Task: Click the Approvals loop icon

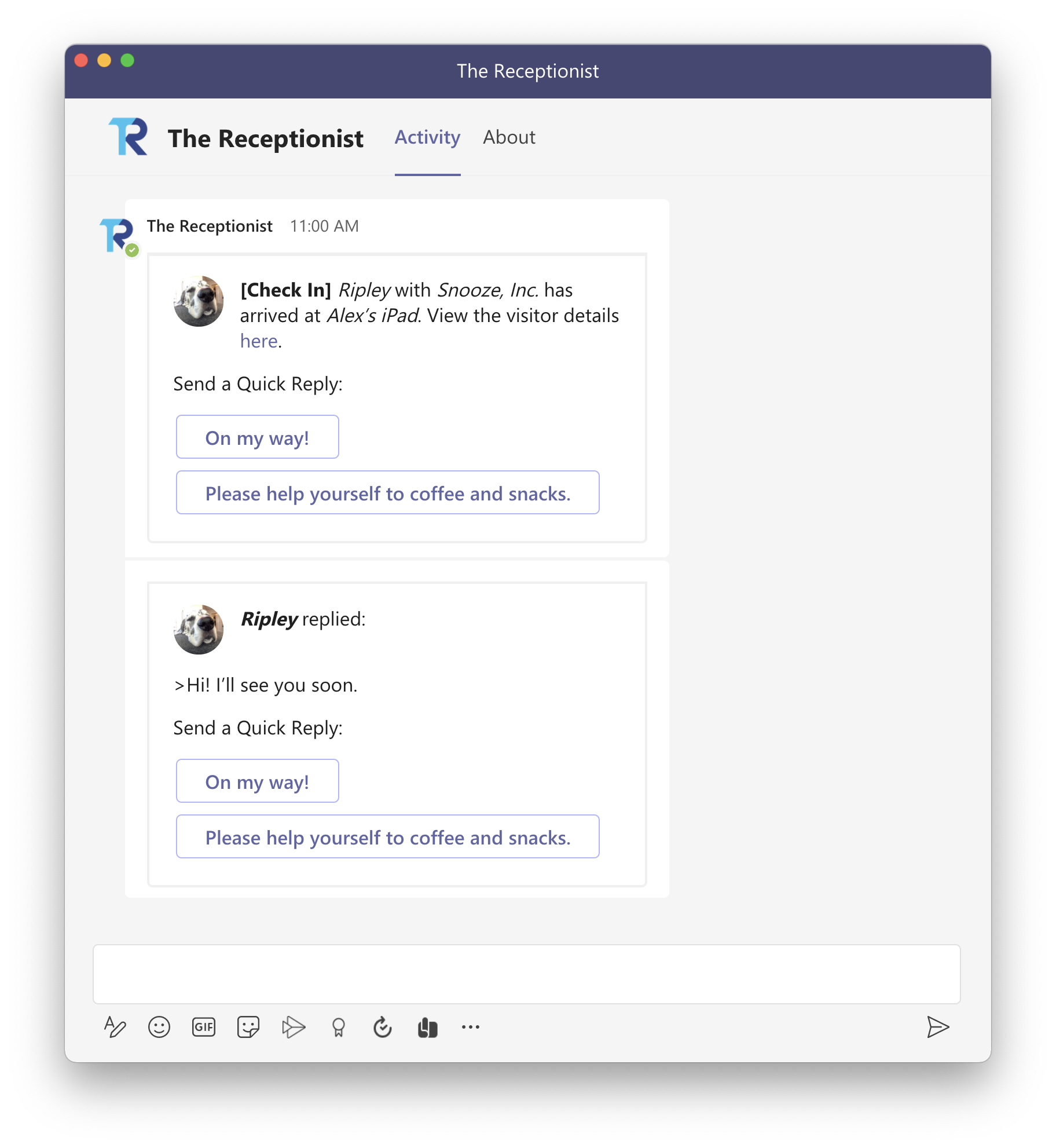Action: [x=383, y=1027]
